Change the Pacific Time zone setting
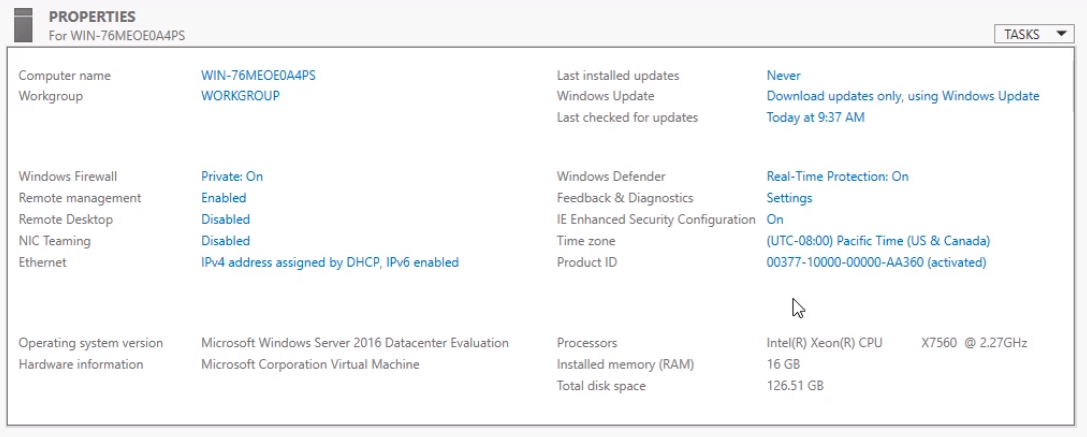Image resolution: width=1087 pixels, height=437 pixels. tap(877, 241)
